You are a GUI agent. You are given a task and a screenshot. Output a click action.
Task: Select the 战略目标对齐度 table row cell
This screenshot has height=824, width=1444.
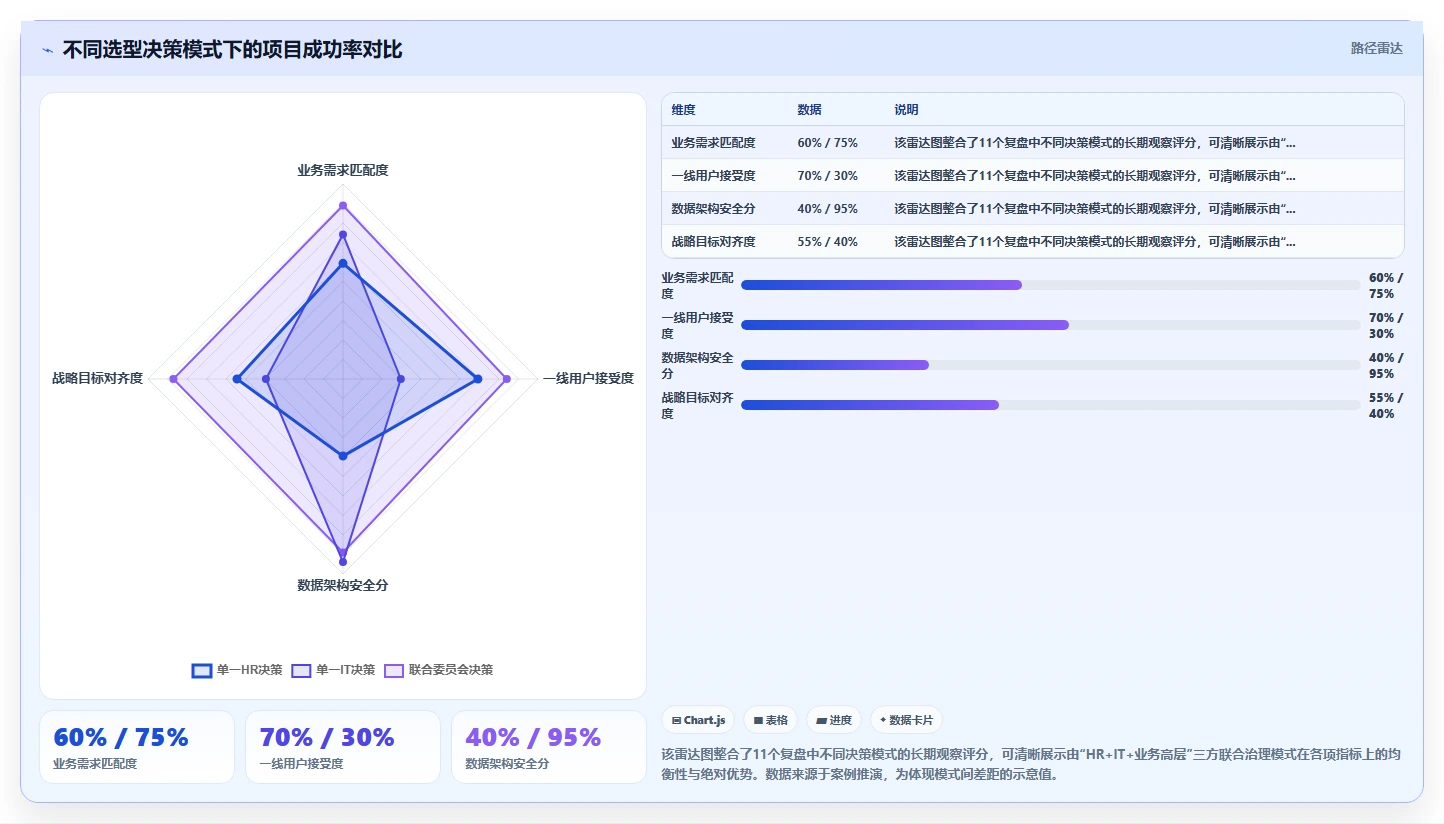(713, 242)
